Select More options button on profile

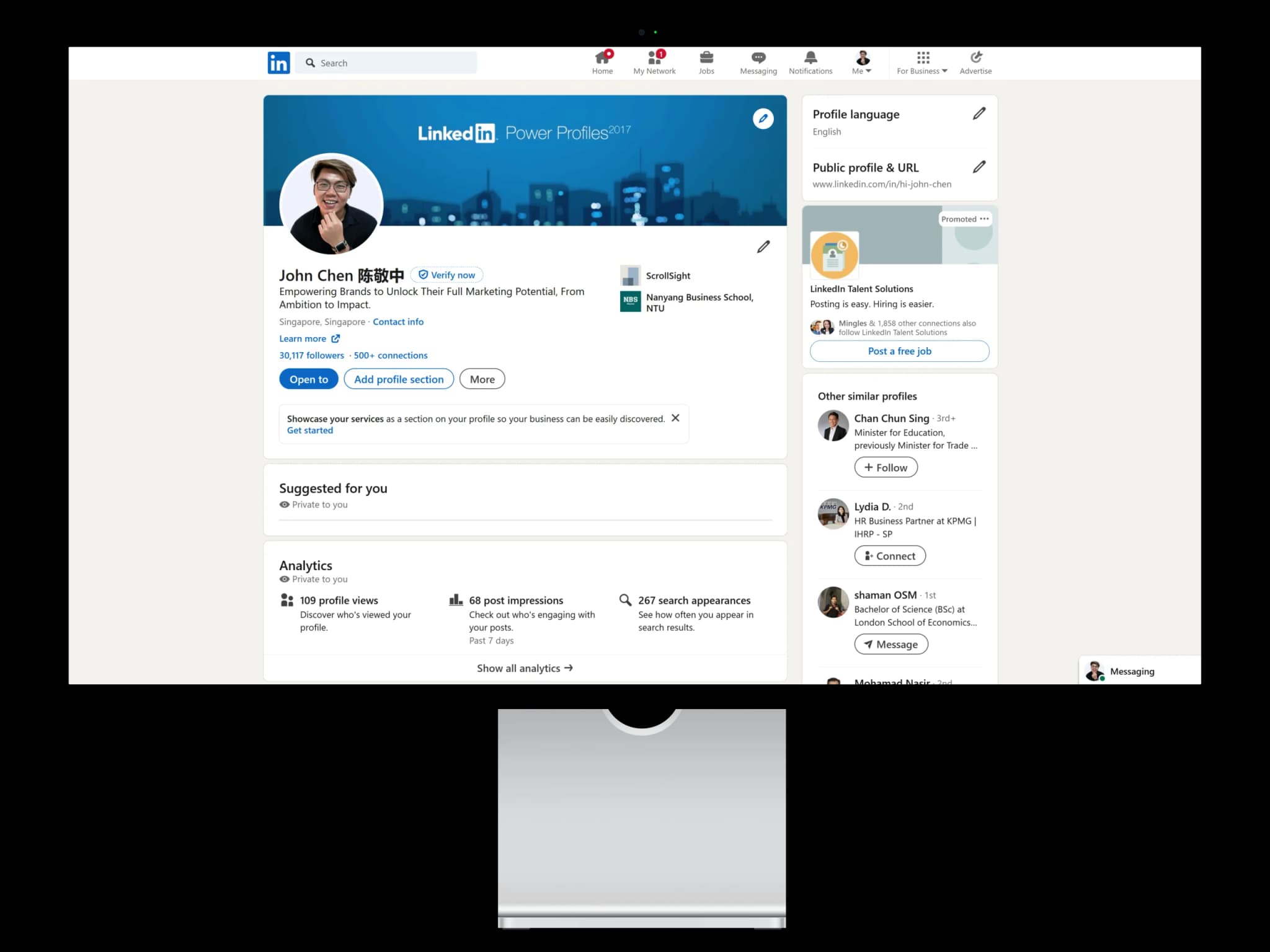pyautogui.click(x=481, y=378)
